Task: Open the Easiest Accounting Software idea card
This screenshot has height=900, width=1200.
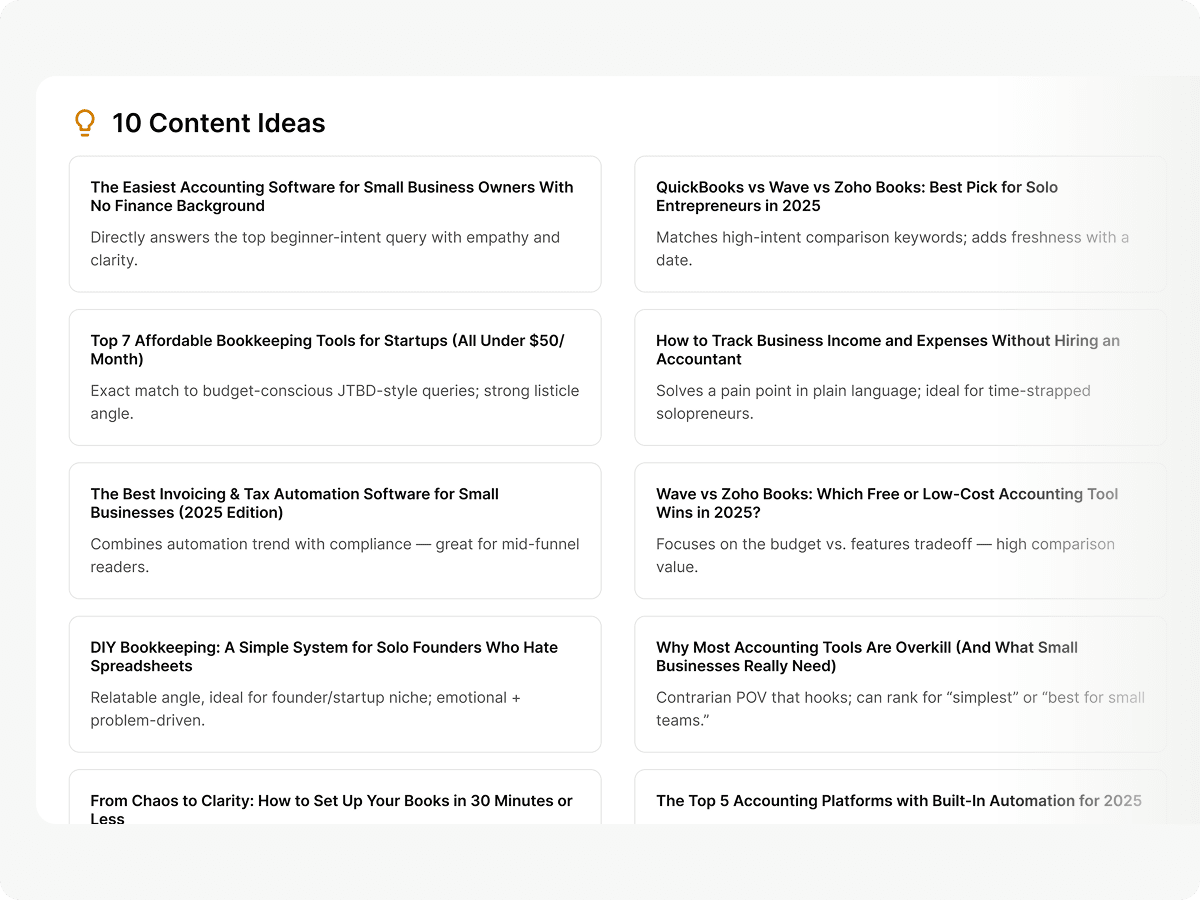Action: tap(332, 196)
